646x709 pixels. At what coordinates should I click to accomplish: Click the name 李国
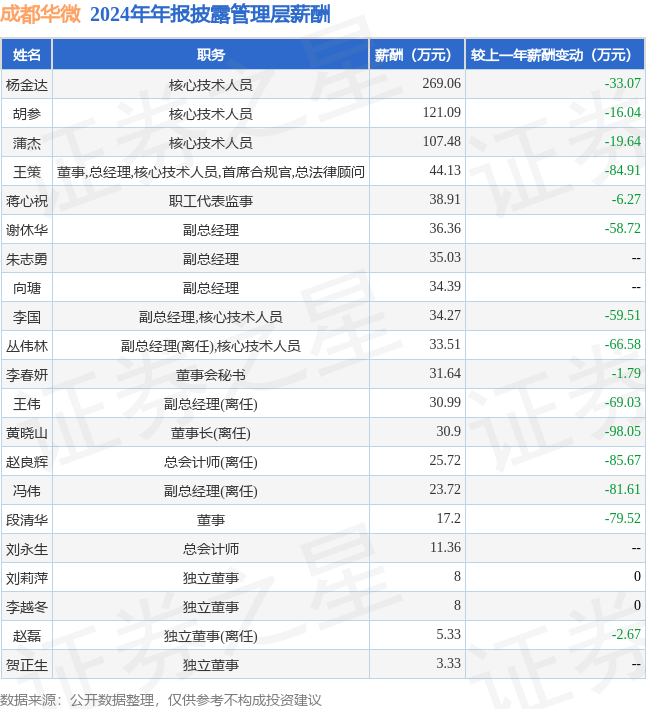(27, 317)
